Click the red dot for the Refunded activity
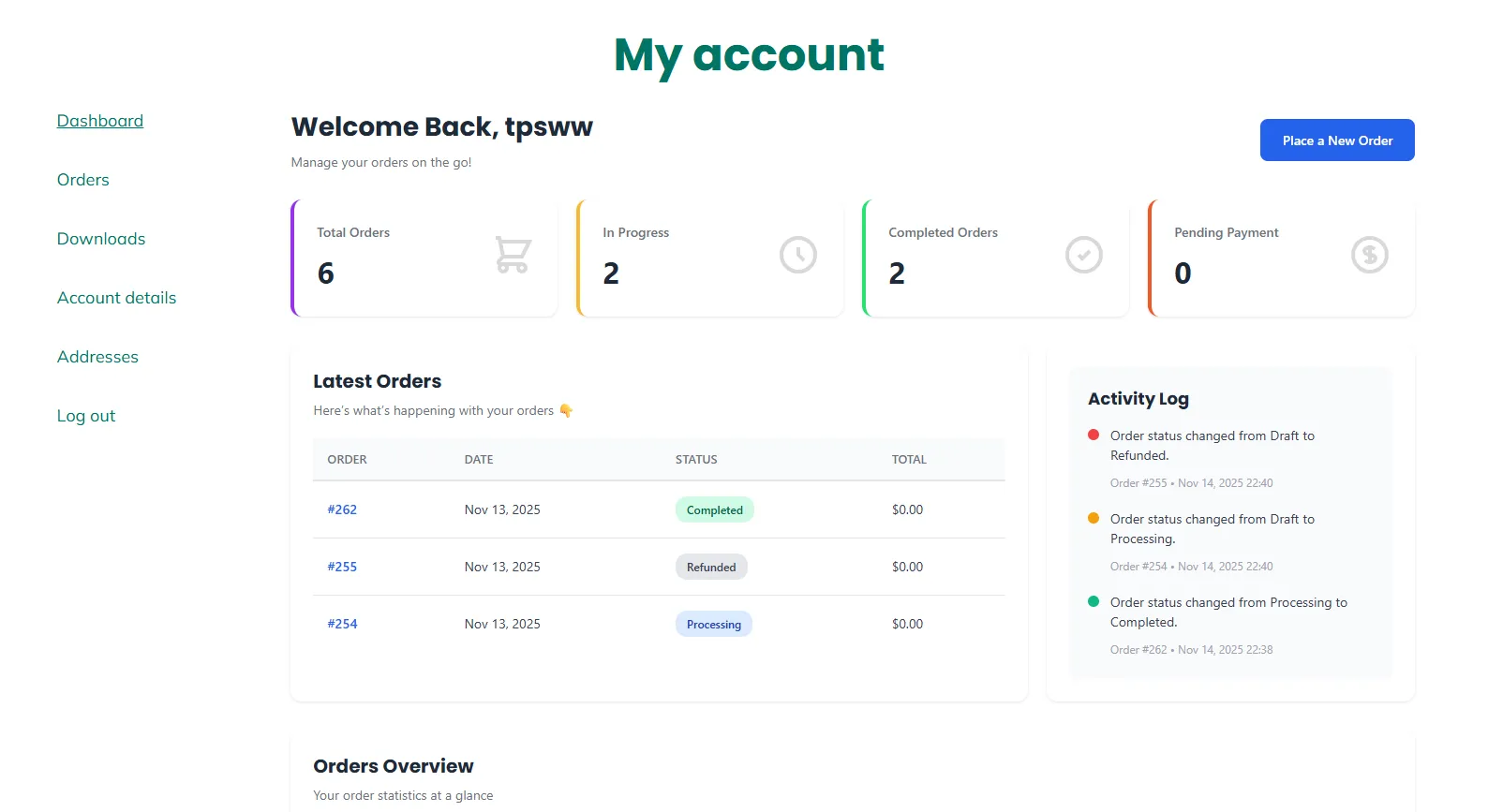This screenshot has height=812, width=1488. click(1094, 435)
